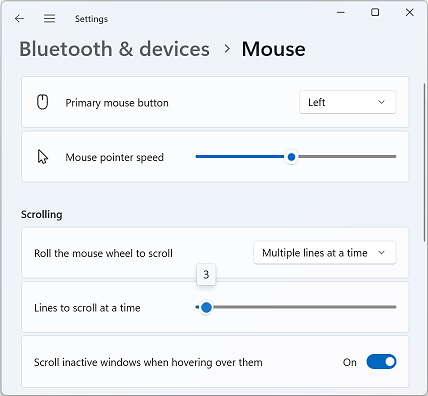Maximize the Settings window
This screenshot has height=396, width=428.
tap(375, 12)
